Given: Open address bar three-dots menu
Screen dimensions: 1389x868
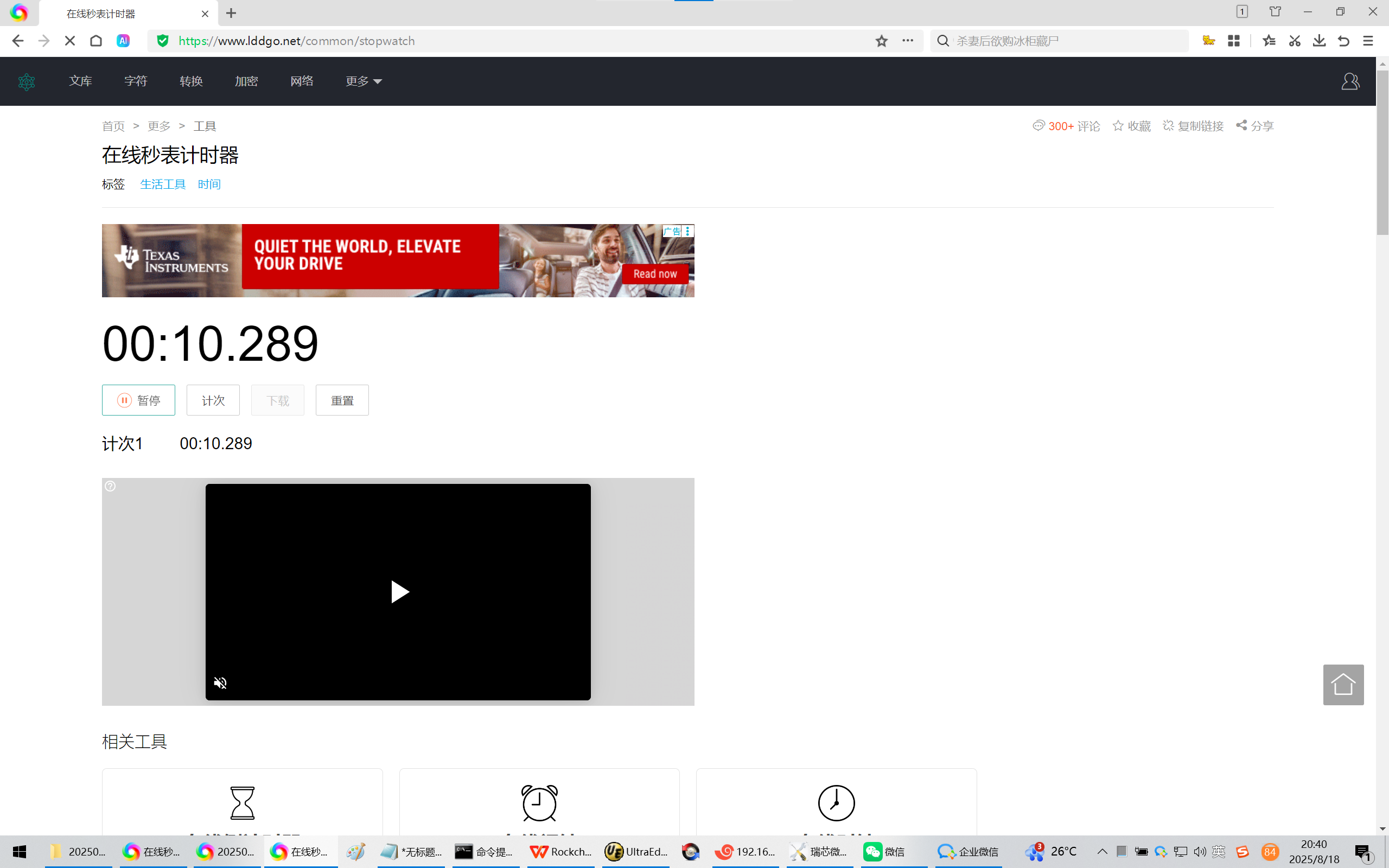Looking at the screenshot, I should [x=907, y=41].
